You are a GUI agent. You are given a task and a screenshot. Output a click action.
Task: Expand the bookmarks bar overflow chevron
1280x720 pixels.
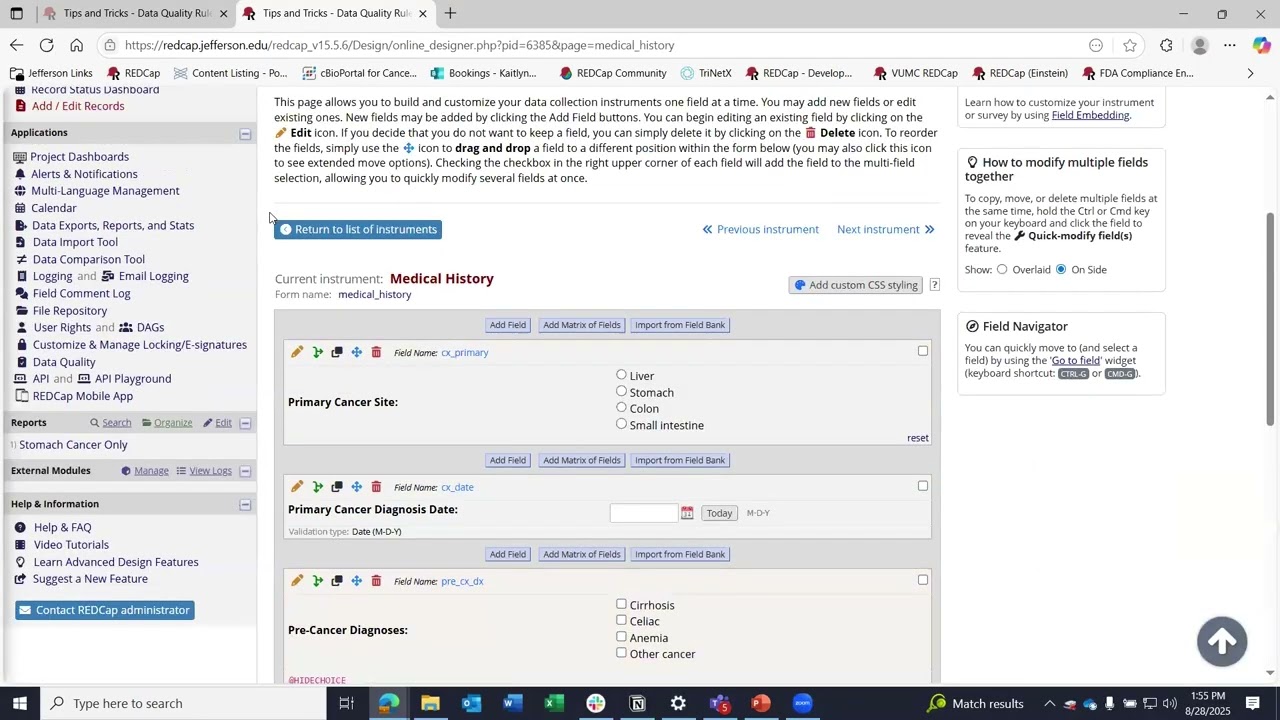pyautogui.click(x=1250, y=73)
